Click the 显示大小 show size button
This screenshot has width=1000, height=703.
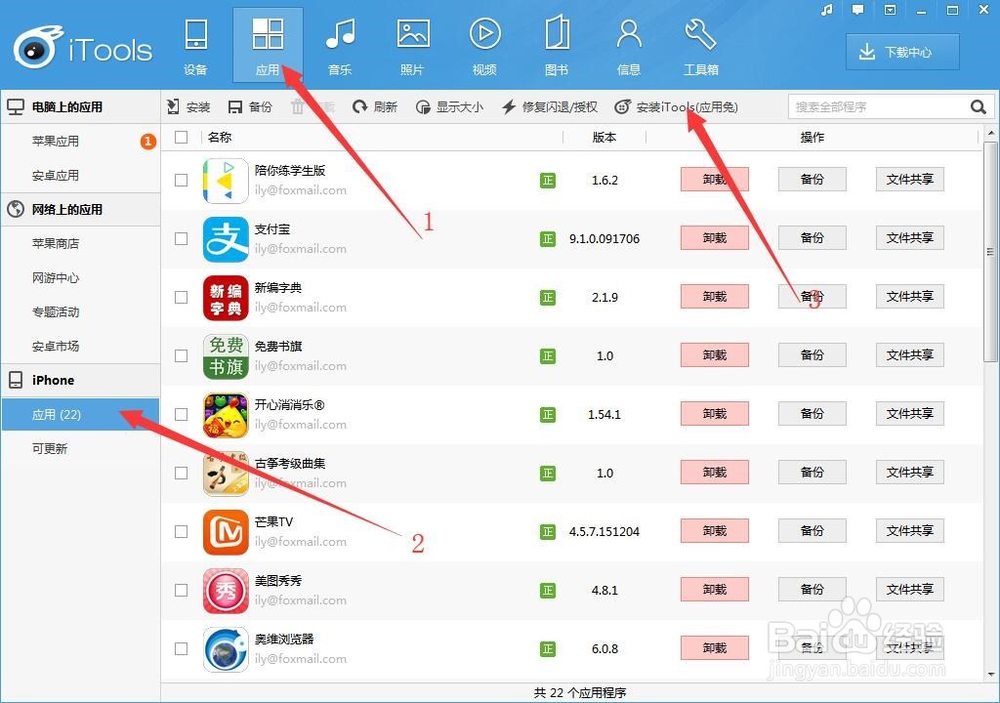(449, 107)
